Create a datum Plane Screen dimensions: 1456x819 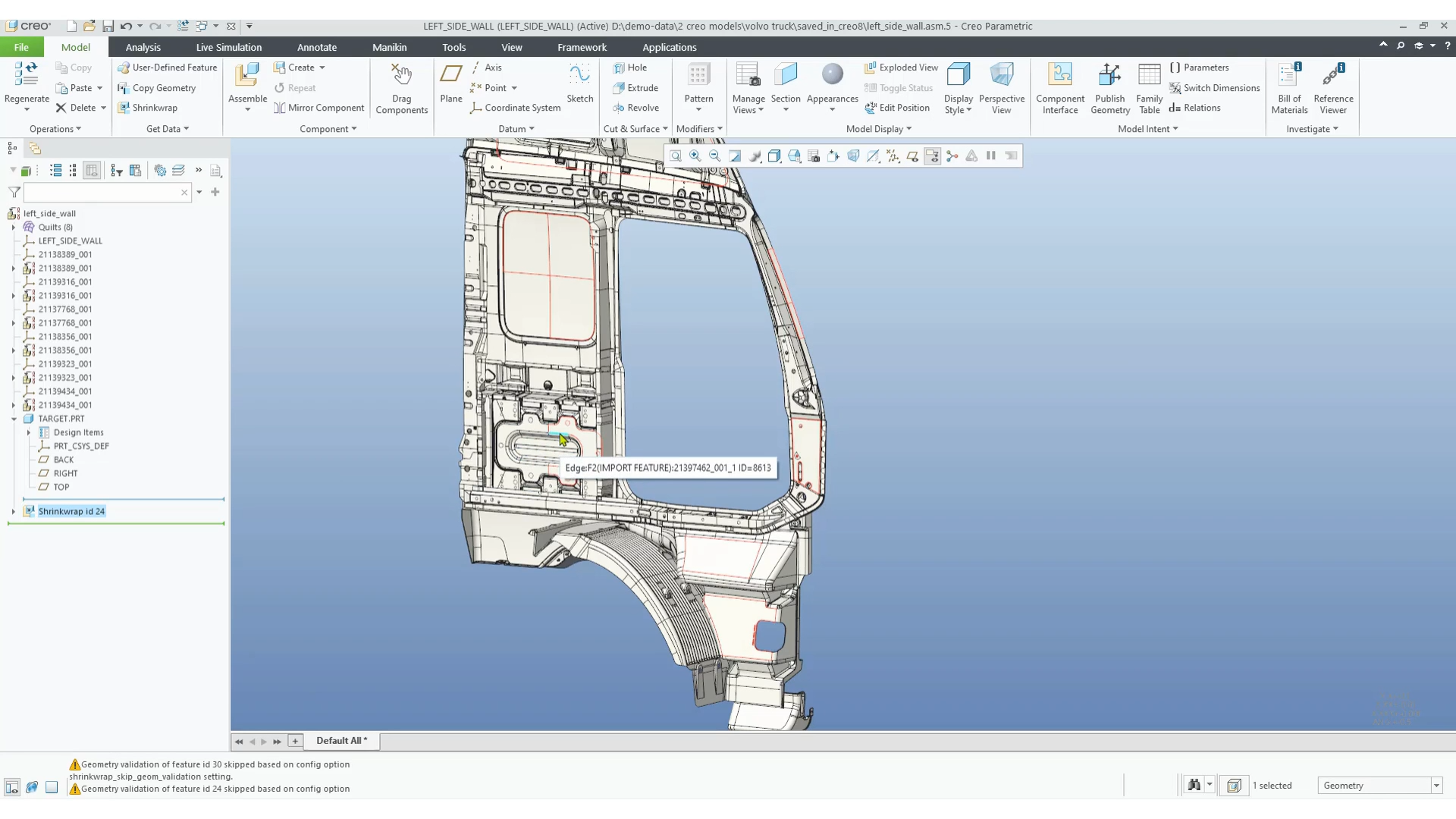[450, 82]
